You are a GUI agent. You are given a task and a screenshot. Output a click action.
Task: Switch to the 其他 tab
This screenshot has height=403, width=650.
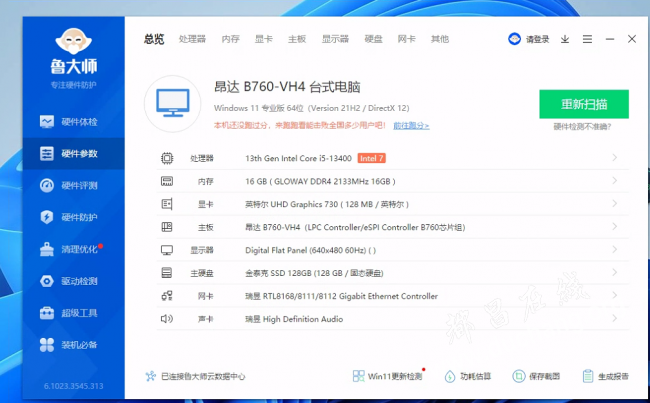(x=440, y=39)
